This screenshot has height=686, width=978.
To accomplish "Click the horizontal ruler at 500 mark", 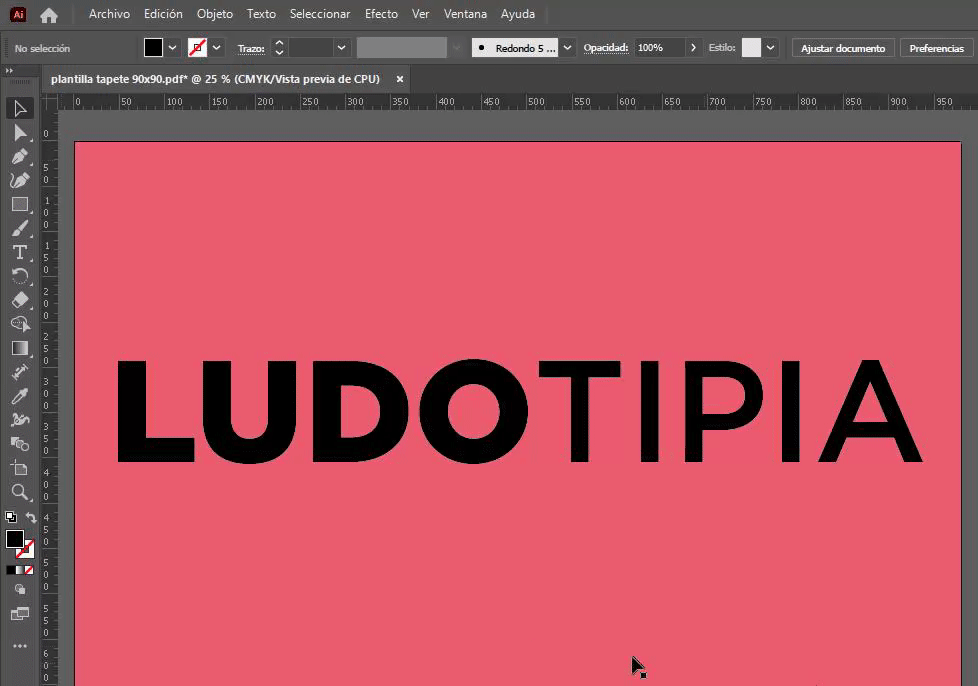I will tap(535, 102).
